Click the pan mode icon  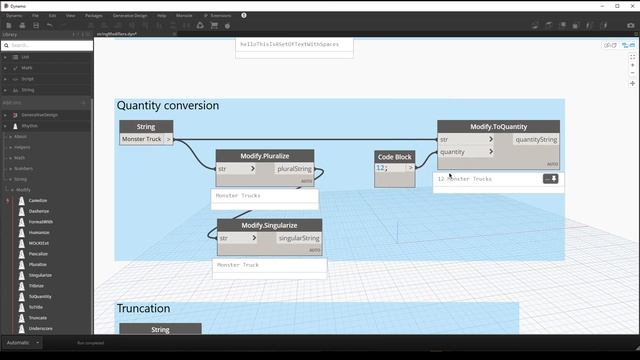(633, 83)
